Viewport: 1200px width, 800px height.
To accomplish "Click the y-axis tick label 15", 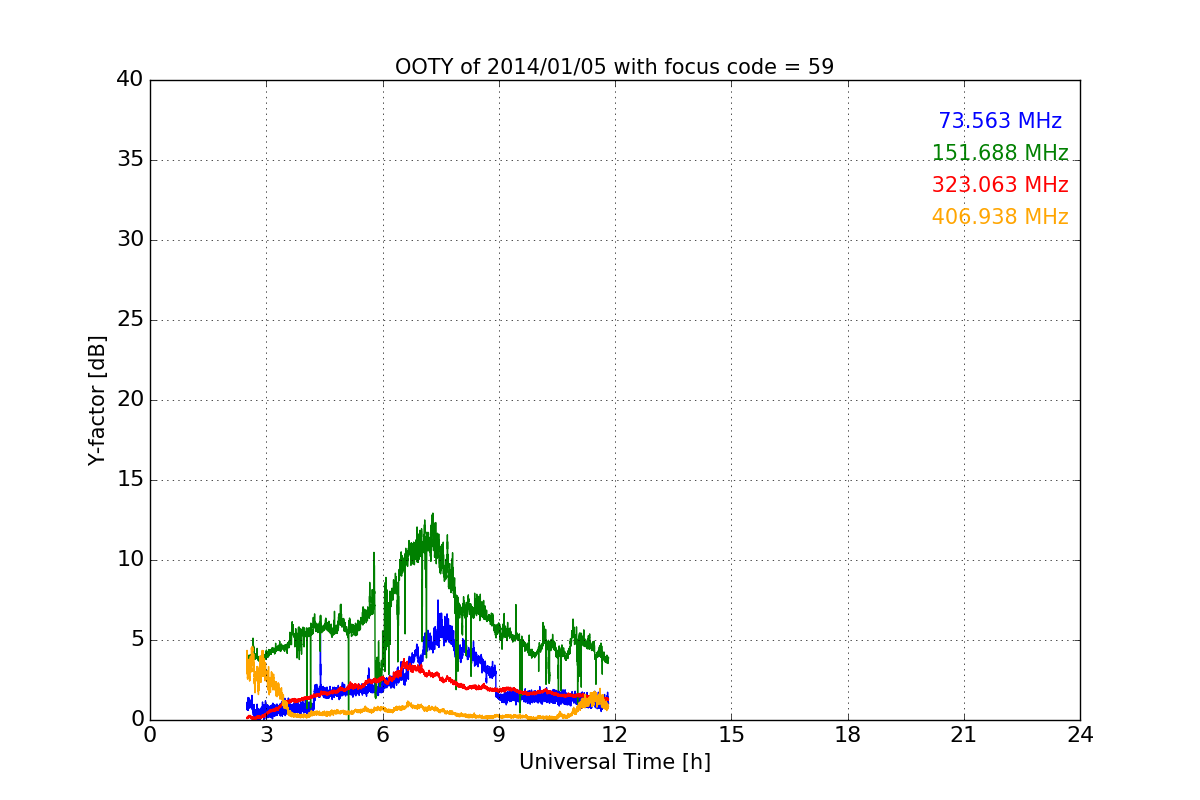I will tap(130, 480).
